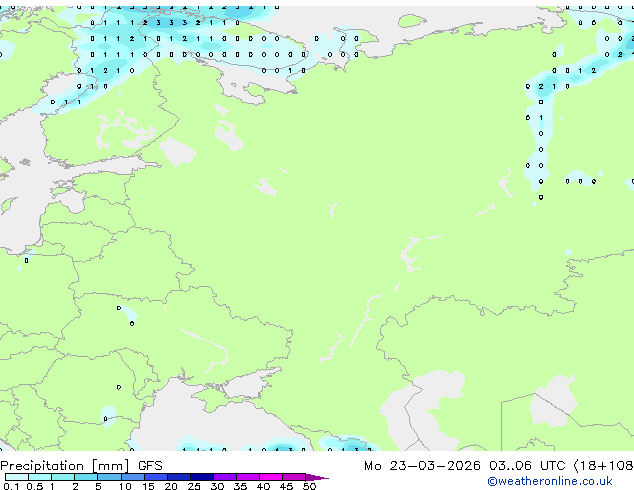Click the 'GFS' model label
This screenshot has width=634, height=490.
tap(150, 466)
